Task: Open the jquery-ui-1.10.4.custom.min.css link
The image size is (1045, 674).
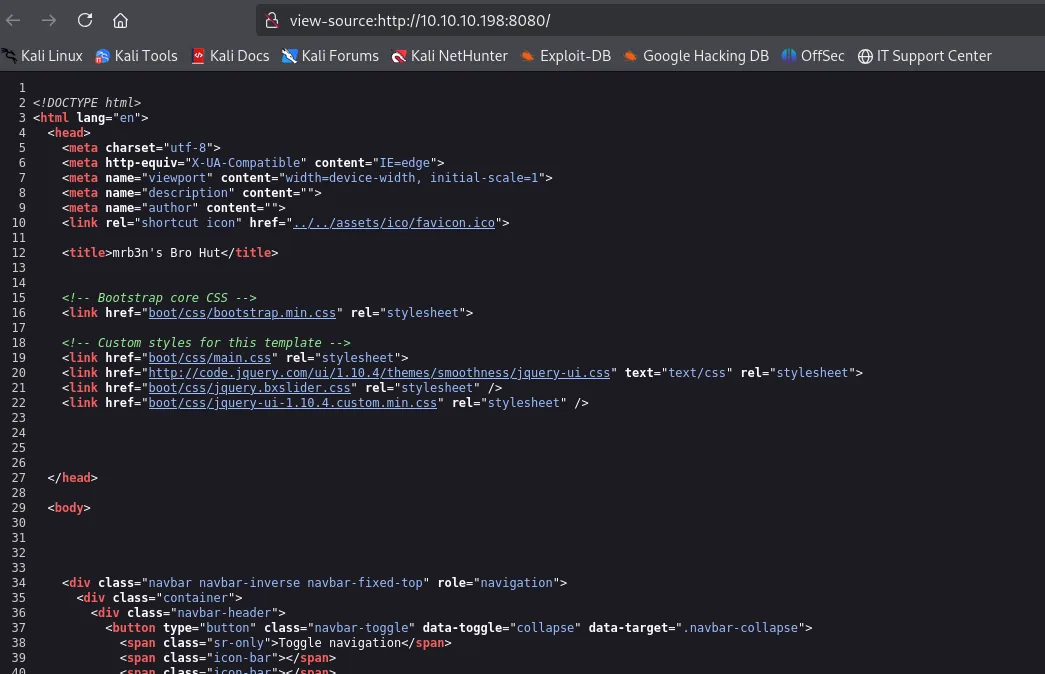Action: [293, 403]
